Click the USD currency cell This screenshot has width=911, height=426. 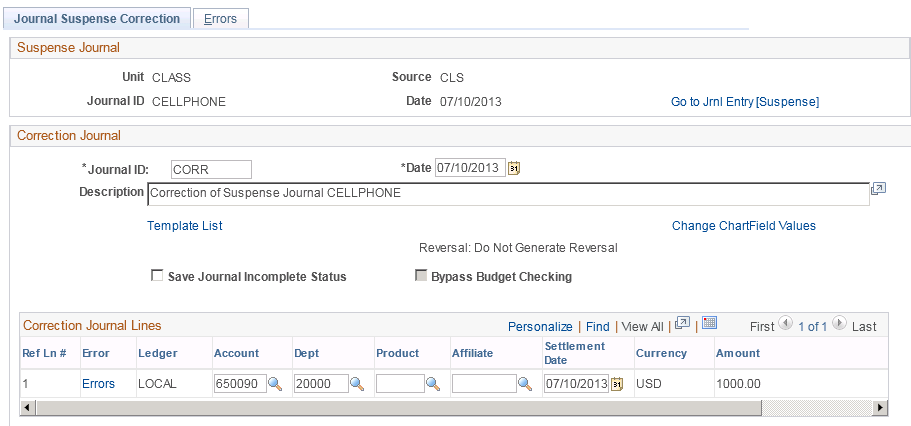click(x=648, y=384)
